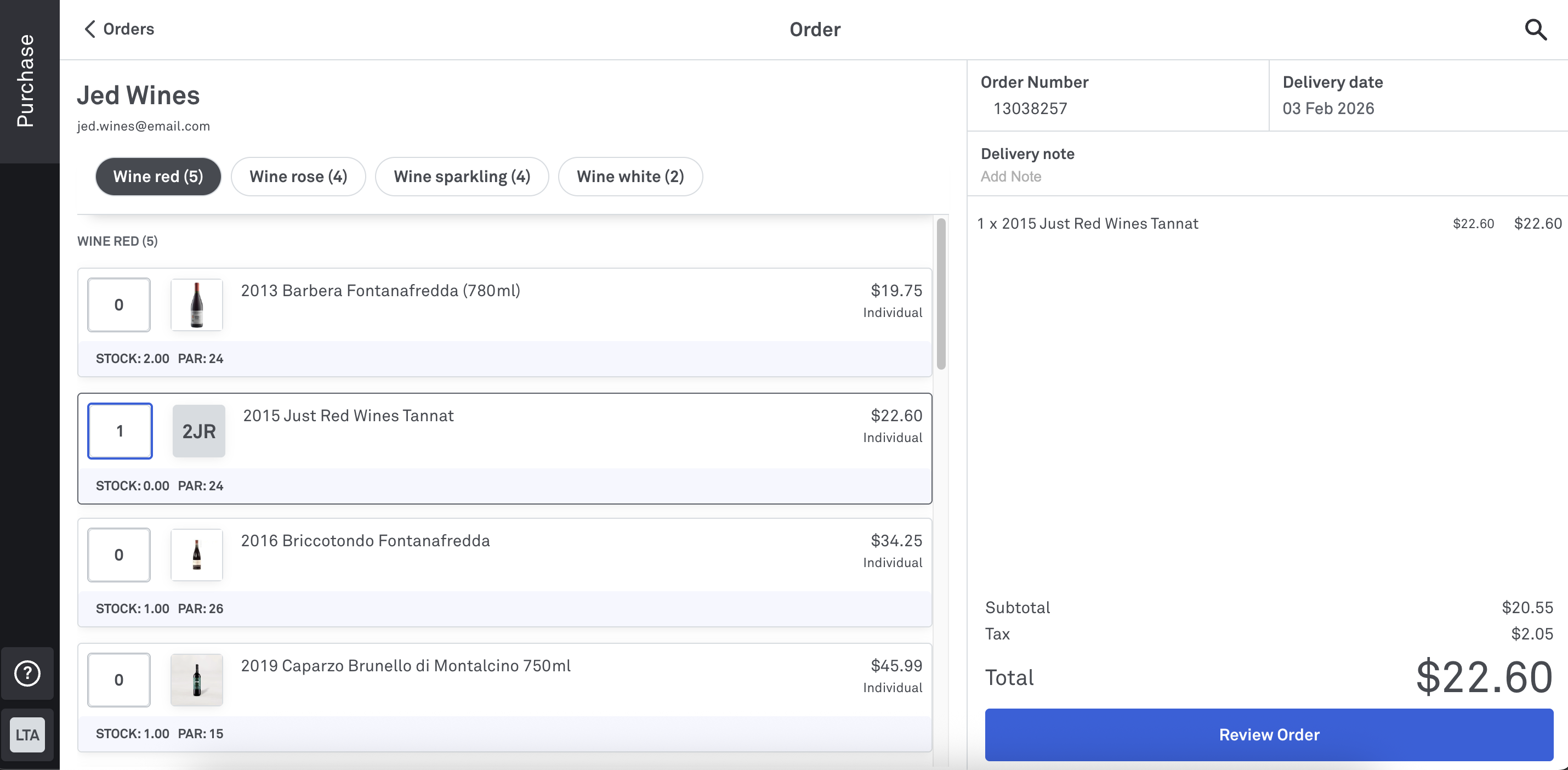Screen dimensions: 1568x770
Task: Open the LTA account avatar
Action: coord(27,735)
